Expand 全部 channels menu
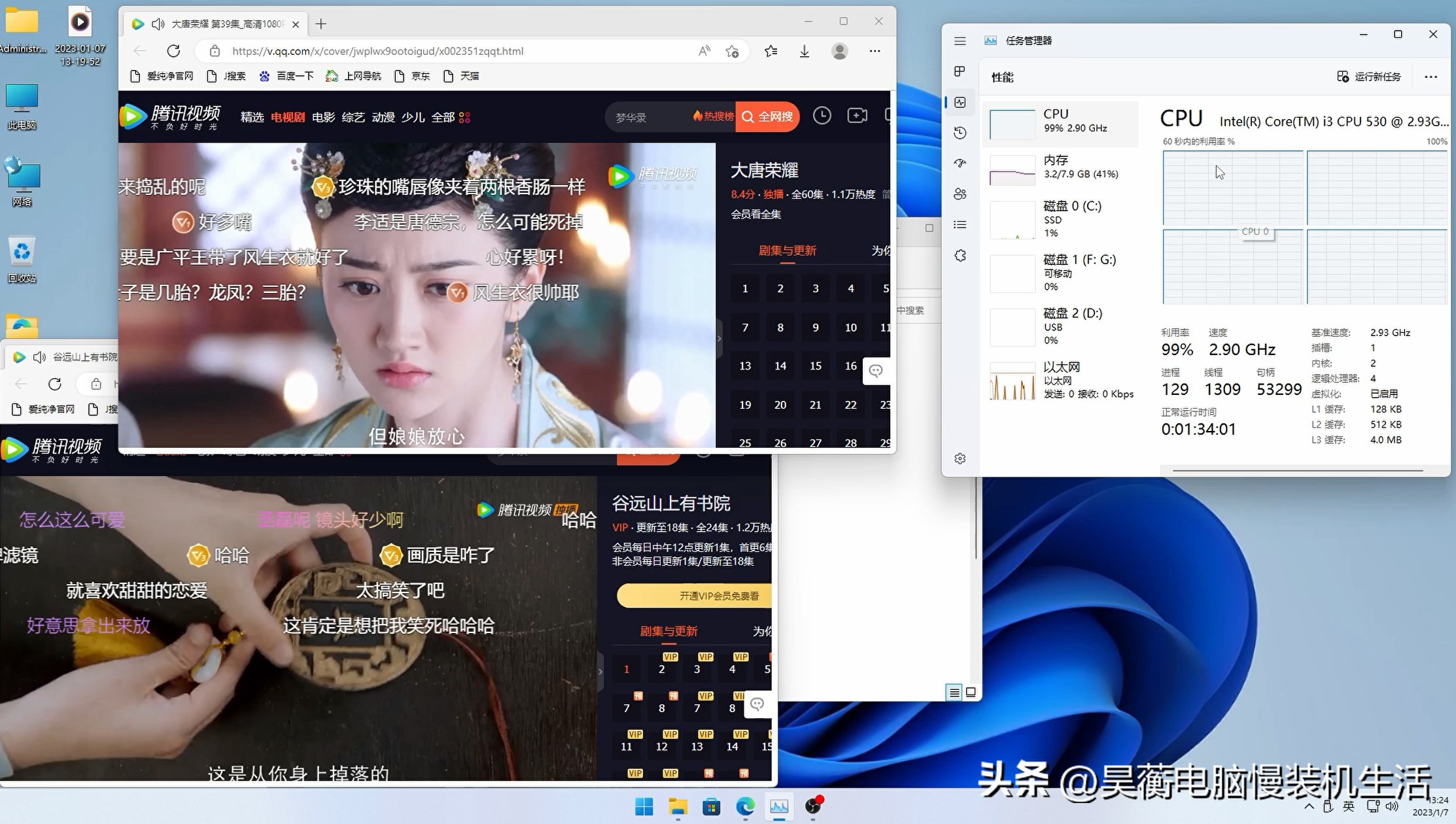The image size is (1456, 824). click(x=451, y=117)
